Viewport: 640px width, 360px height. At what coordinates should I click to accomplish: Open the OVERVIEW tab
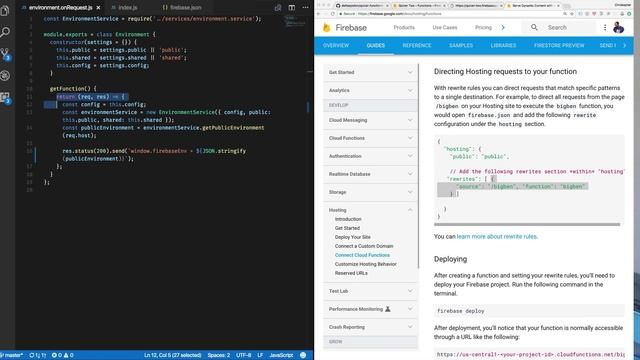coord(336,46)
